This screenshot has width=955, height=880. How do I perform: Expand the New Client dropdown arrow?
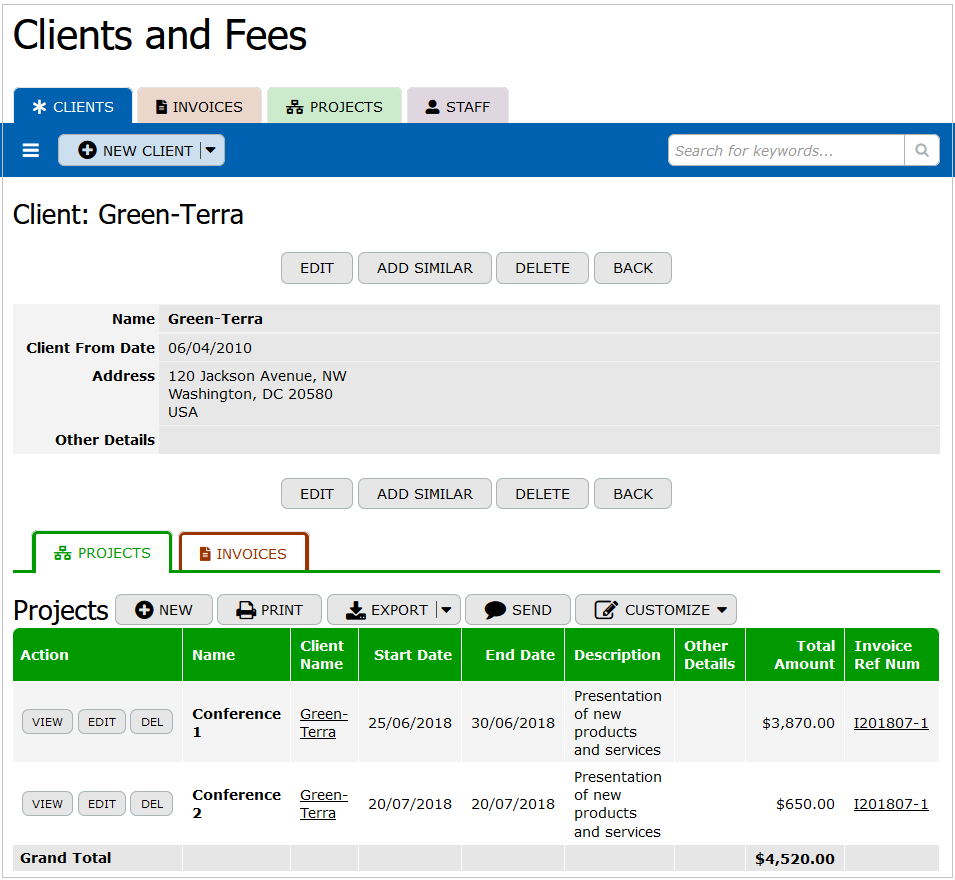point(211,150)
